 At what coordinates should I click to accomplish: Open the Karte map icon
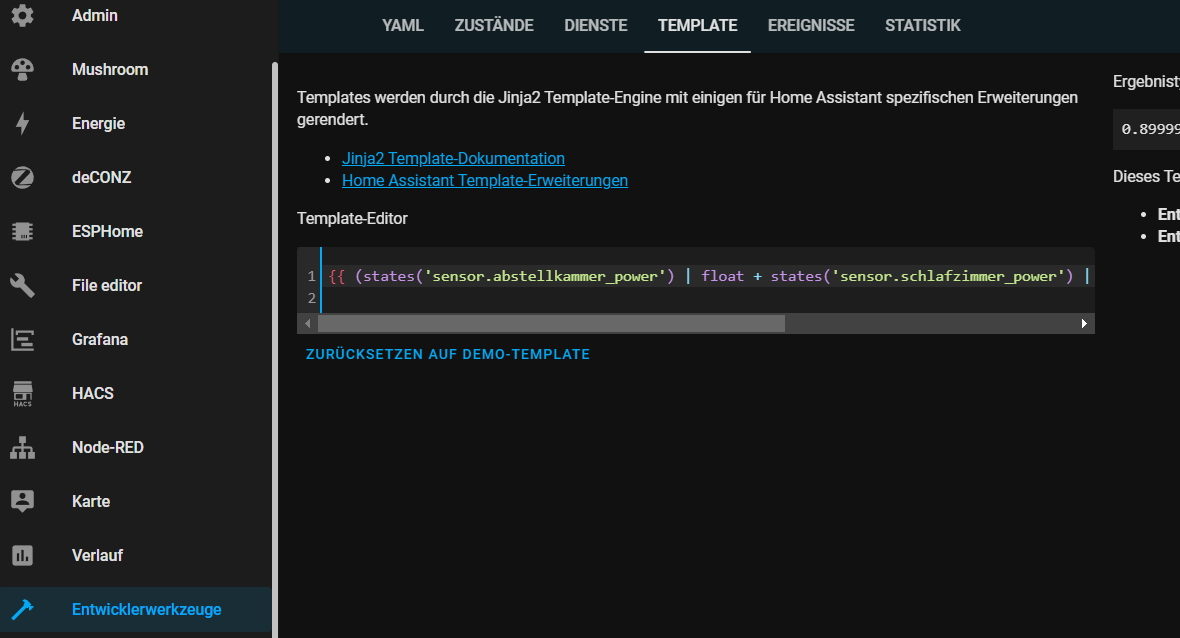click(x=23, y=501)
